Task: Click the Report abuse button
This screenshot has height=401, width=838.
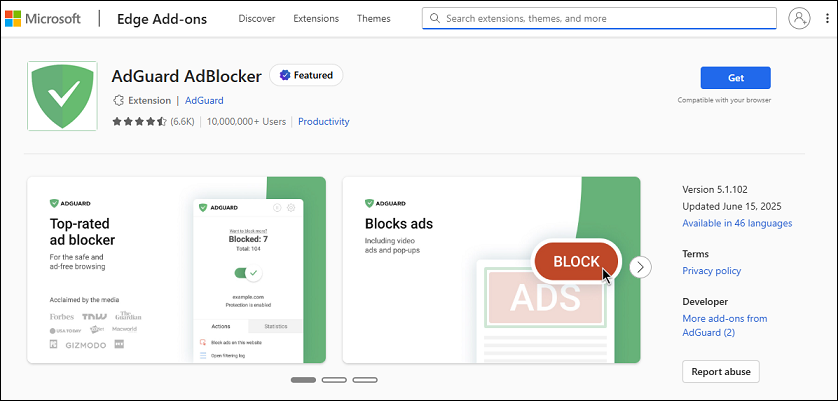Action: tap(720, 372)
